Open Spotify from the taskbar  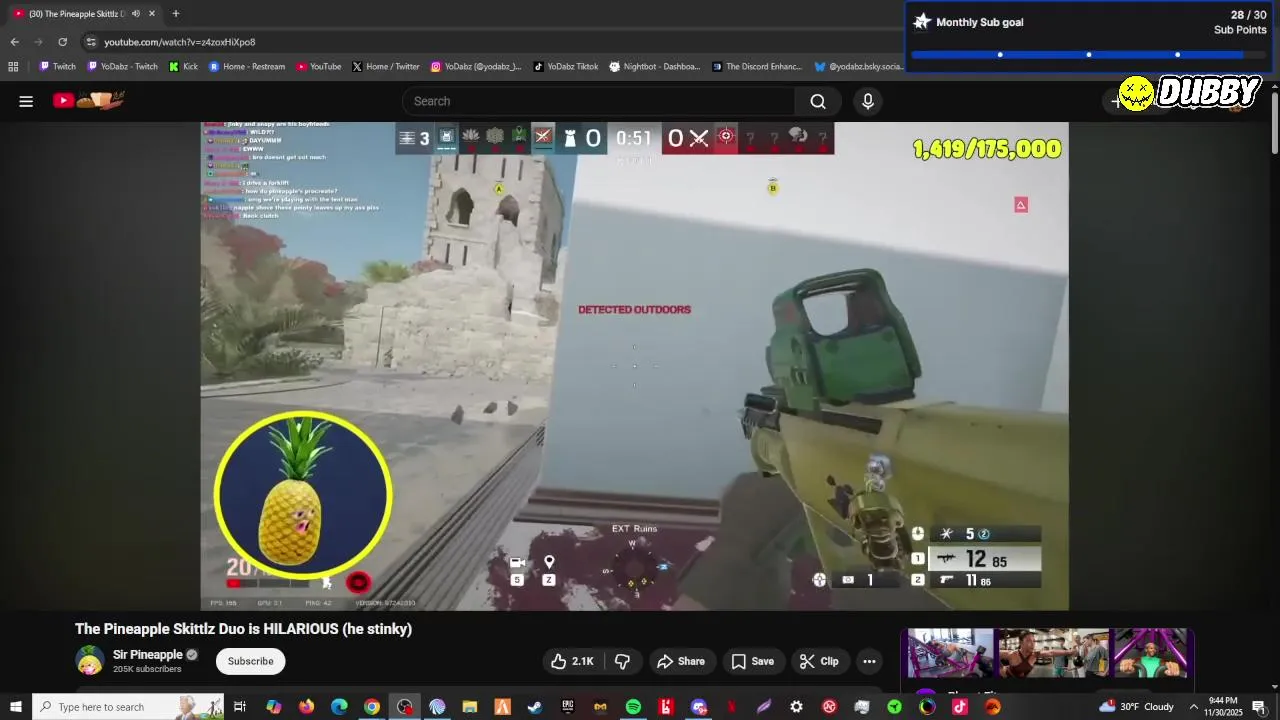633,707
